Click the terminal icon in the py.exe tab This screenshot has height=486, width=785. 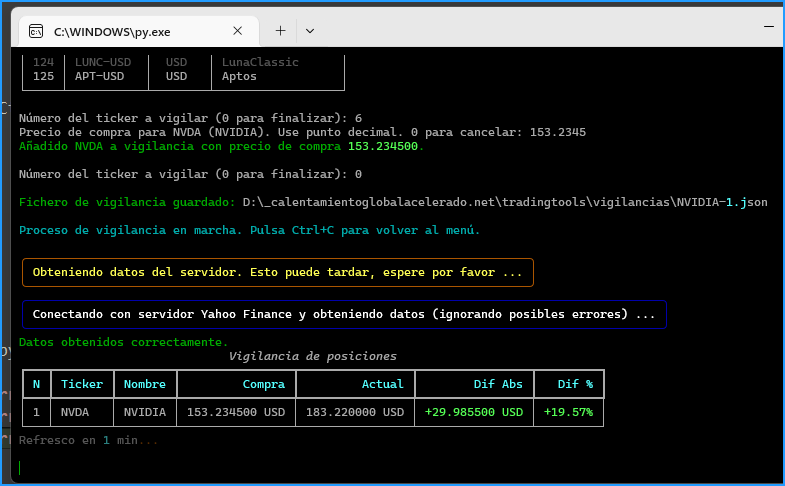click(x=36, y=31)
